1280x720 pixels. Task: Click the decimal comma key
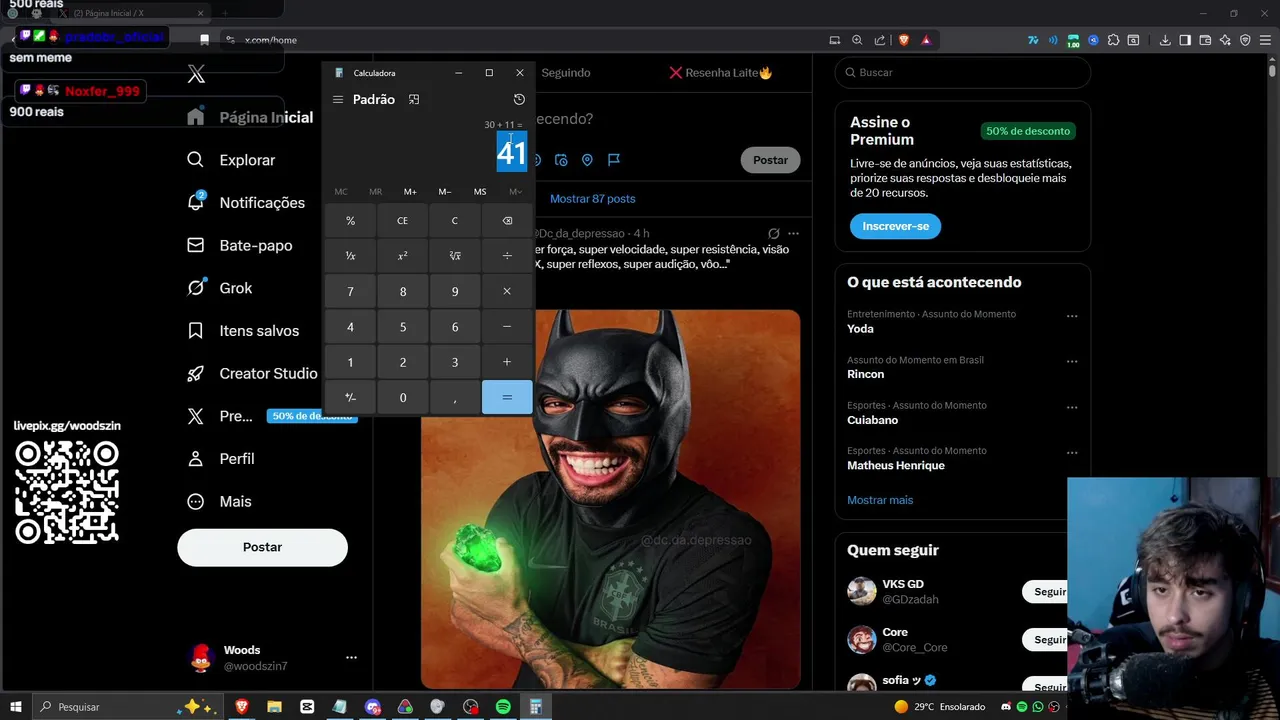pyautogui.click(x=455, y=397)
